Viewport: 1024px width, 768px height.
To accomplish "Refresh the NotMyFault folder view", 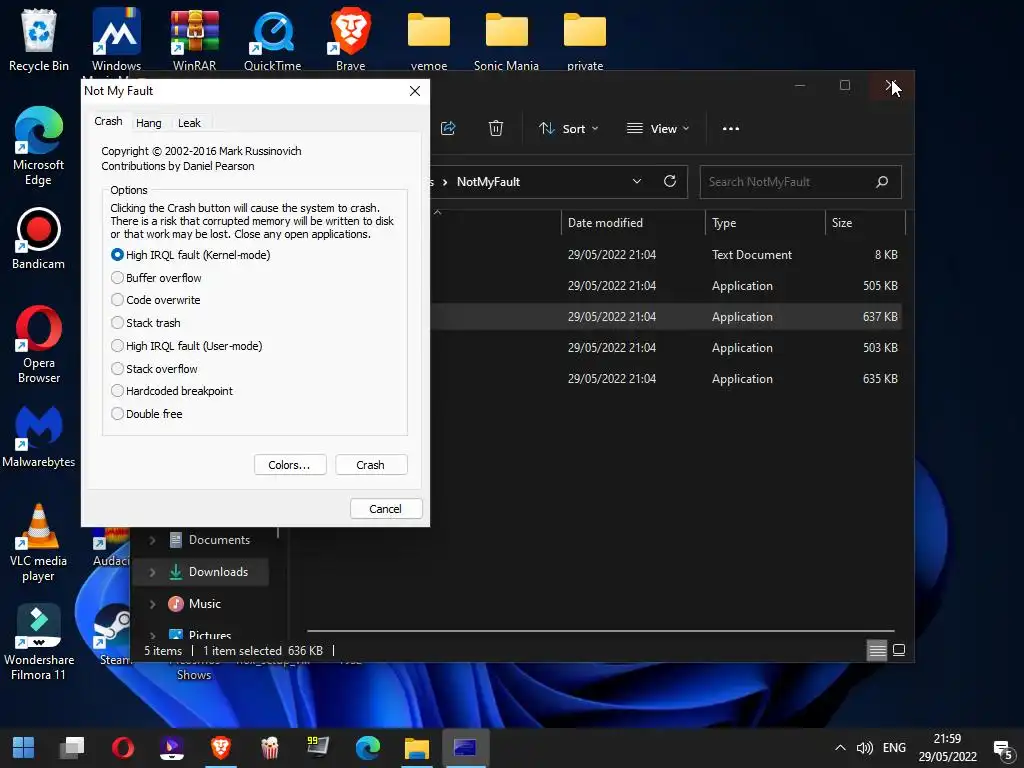I will [x=670, y=181].
